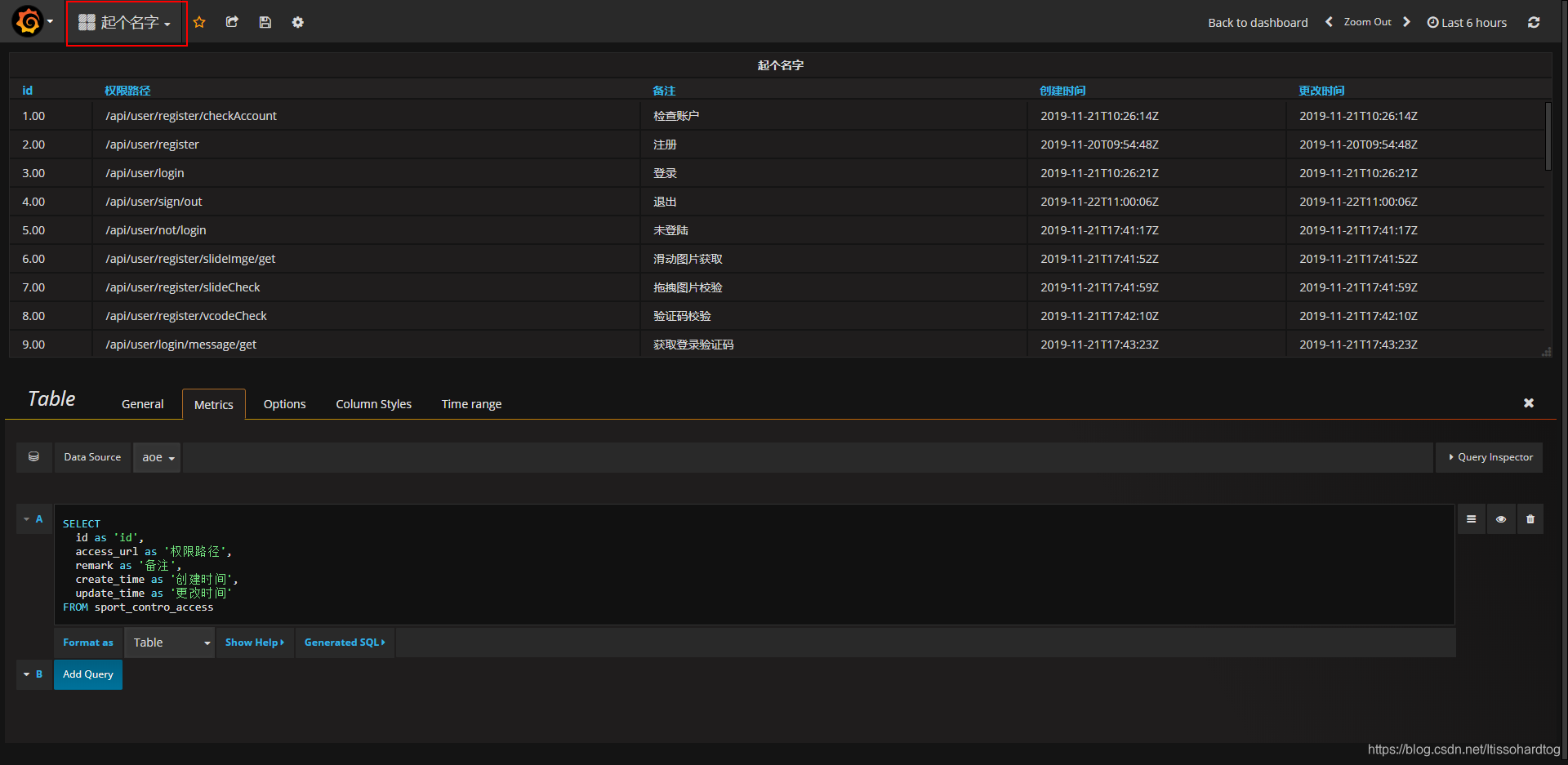This screenshot has height=765, width=1568.
Task: Click the data source database icon
Action: pos(33,457)
